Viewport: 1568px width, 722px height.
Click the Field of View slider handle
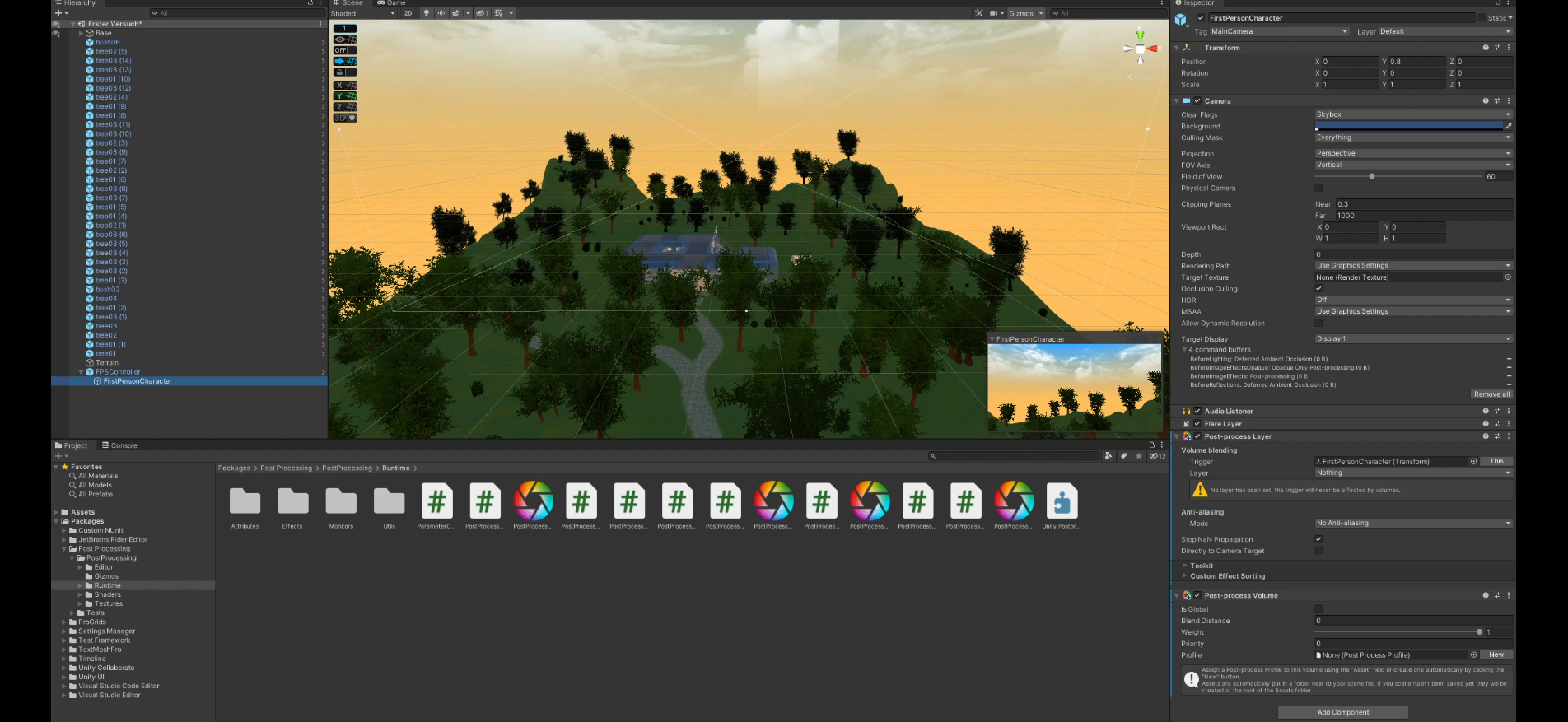[1371, 176]
